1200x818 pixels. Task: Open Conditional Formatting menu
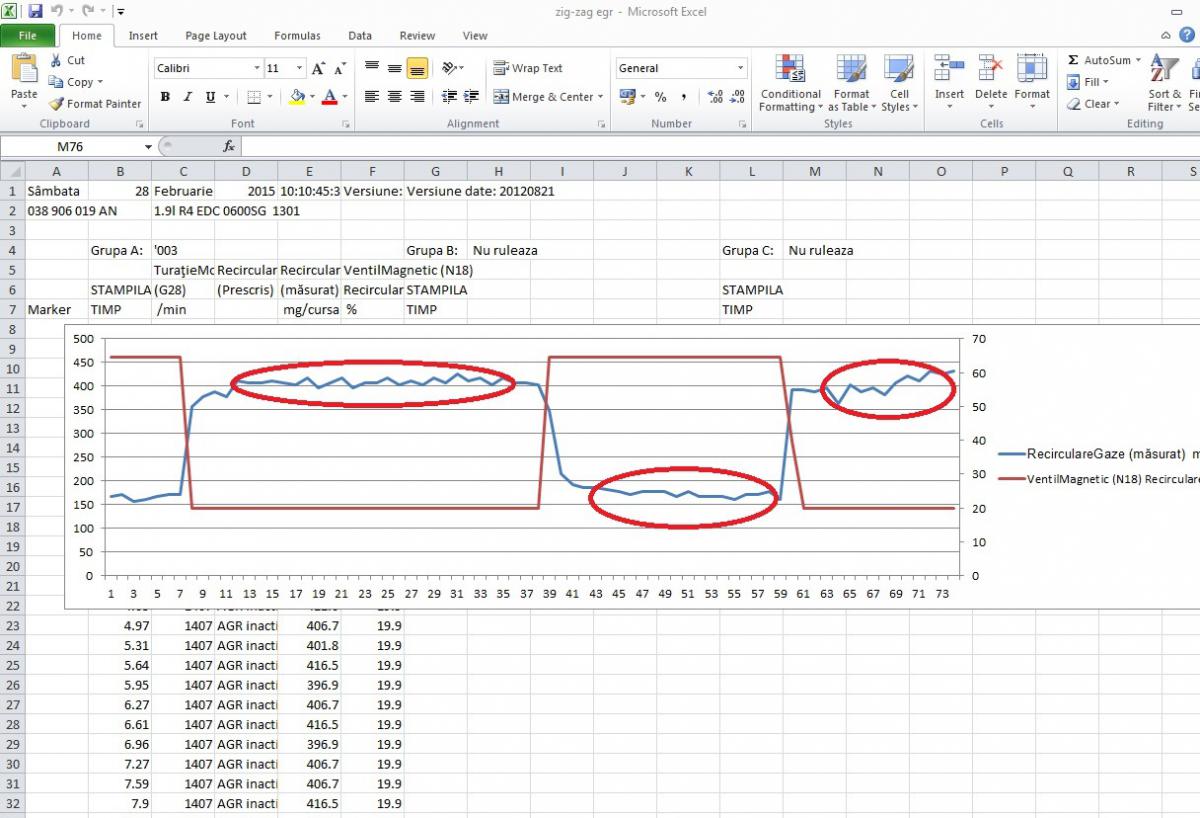[790, 84]
